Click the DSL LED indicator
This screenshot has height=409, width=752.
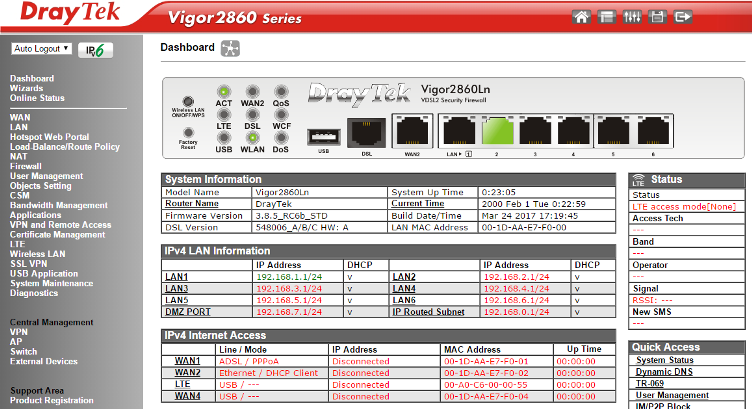click(x=252, y=114)
